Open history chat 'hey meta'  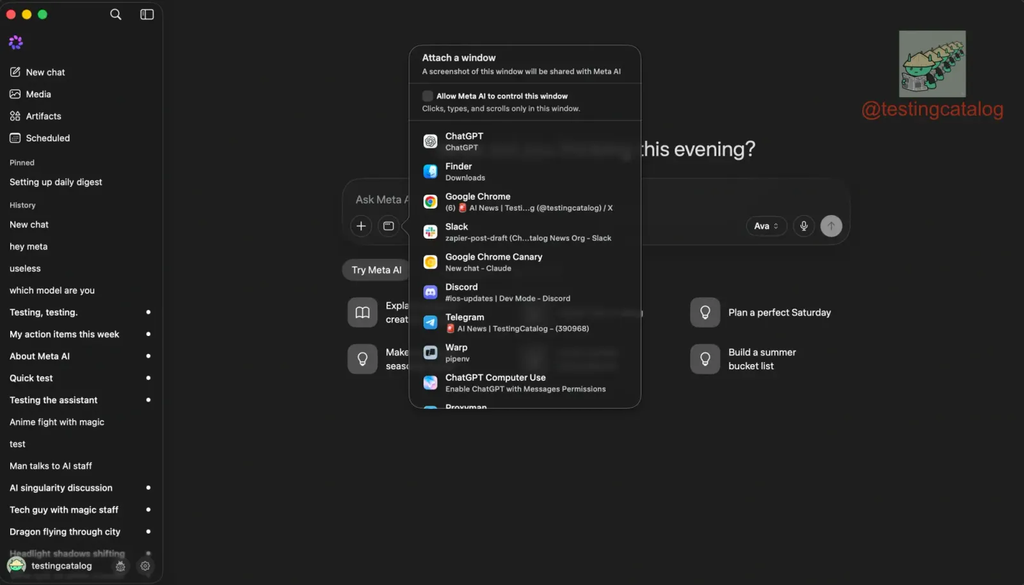(x=28, y=246)
